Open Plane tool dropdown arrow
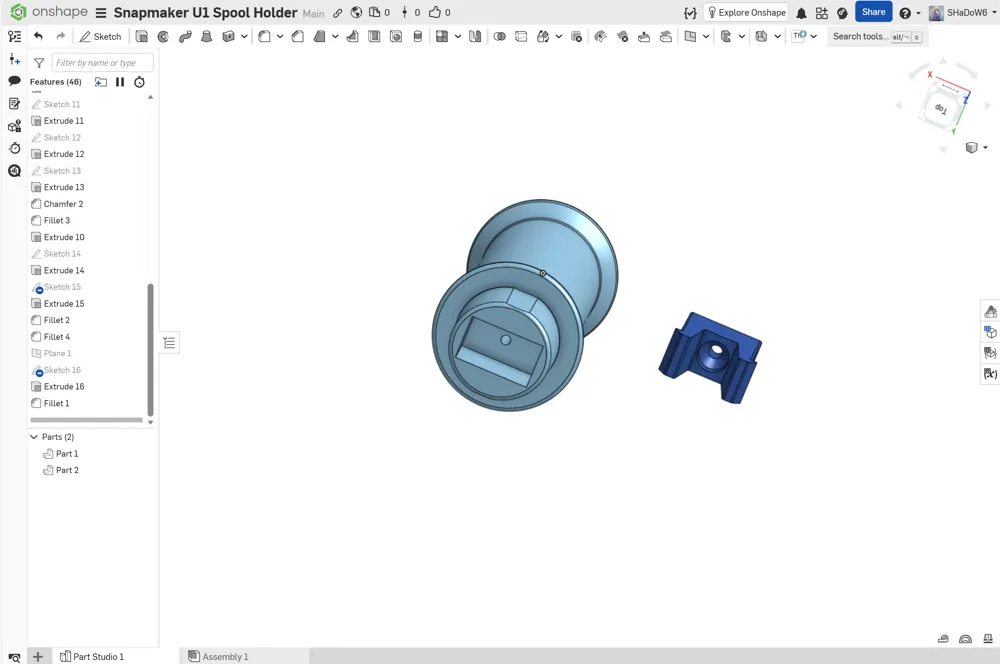 (x=705, y=36)
